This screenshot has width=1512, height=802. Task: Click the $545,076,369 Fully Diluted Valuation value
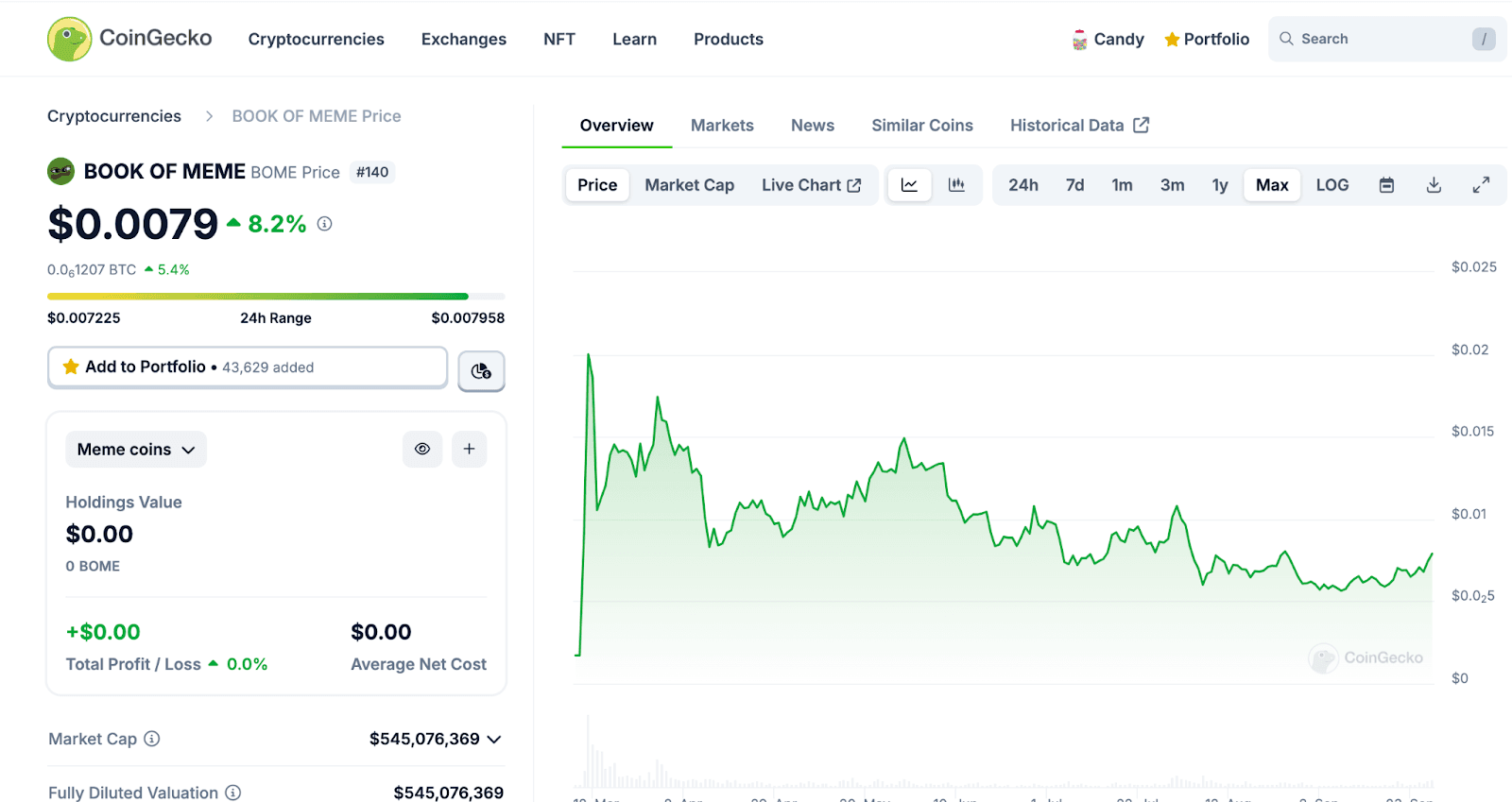pos(449,793)
